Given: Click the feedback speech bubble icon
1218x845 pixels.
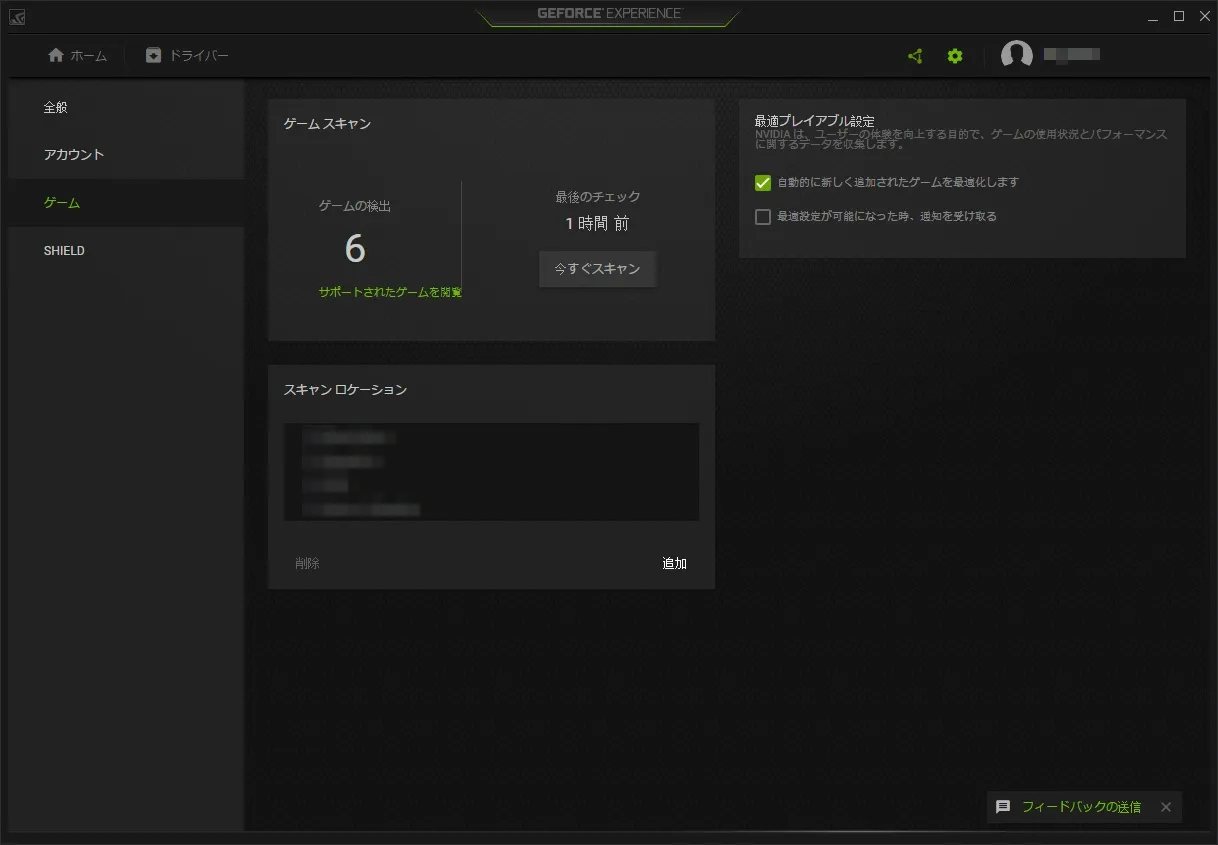Looking at the screenshot, I should [x=1003, y=807].
